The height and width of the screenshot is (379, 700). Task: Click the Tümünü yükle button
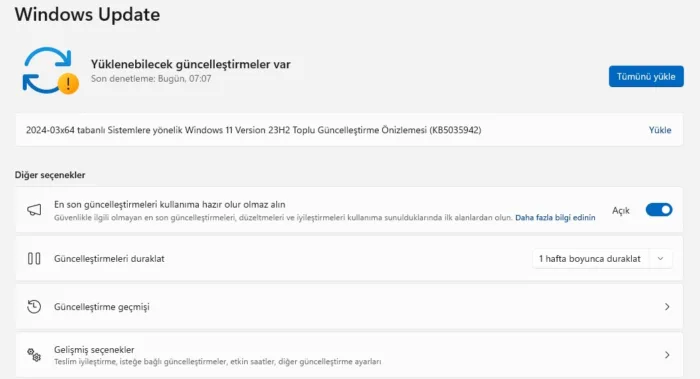pos(646,76)
